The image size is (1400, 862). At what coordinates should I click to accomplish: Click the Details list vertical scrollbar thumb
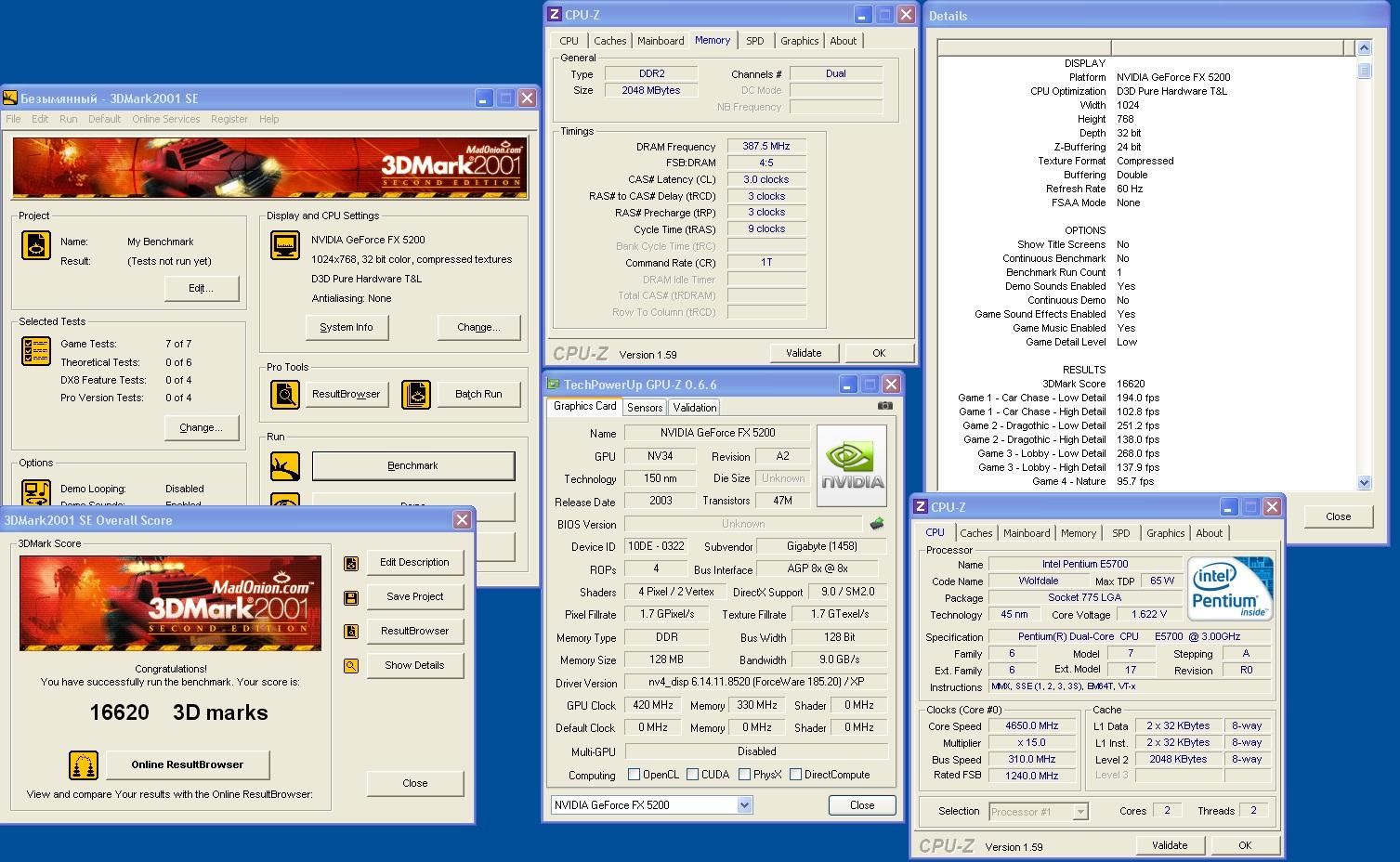(x=1364, y=70)
